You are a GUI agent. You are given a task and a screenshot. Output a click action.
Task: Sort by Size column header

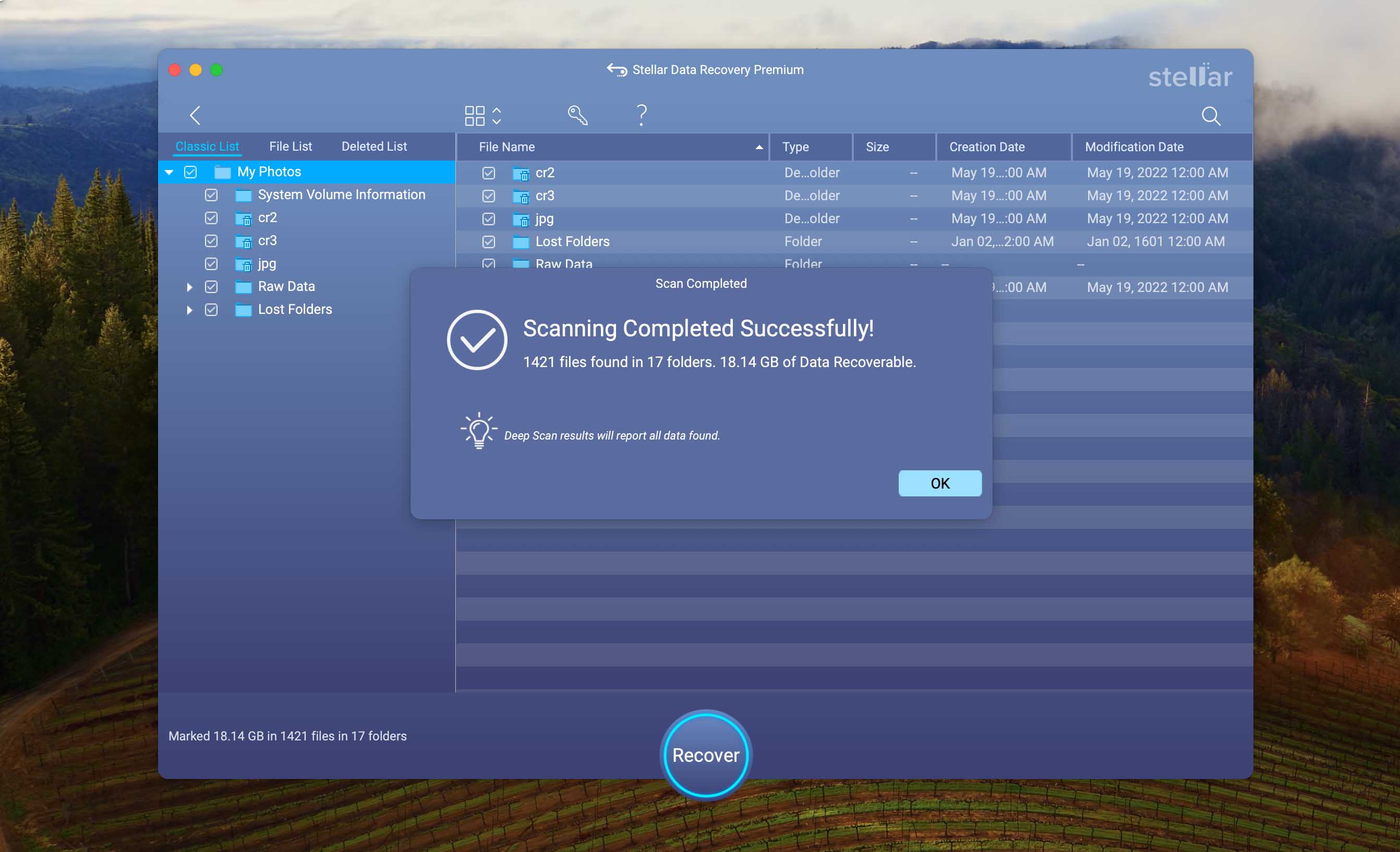pyautogui.click(x=894, y=147)
